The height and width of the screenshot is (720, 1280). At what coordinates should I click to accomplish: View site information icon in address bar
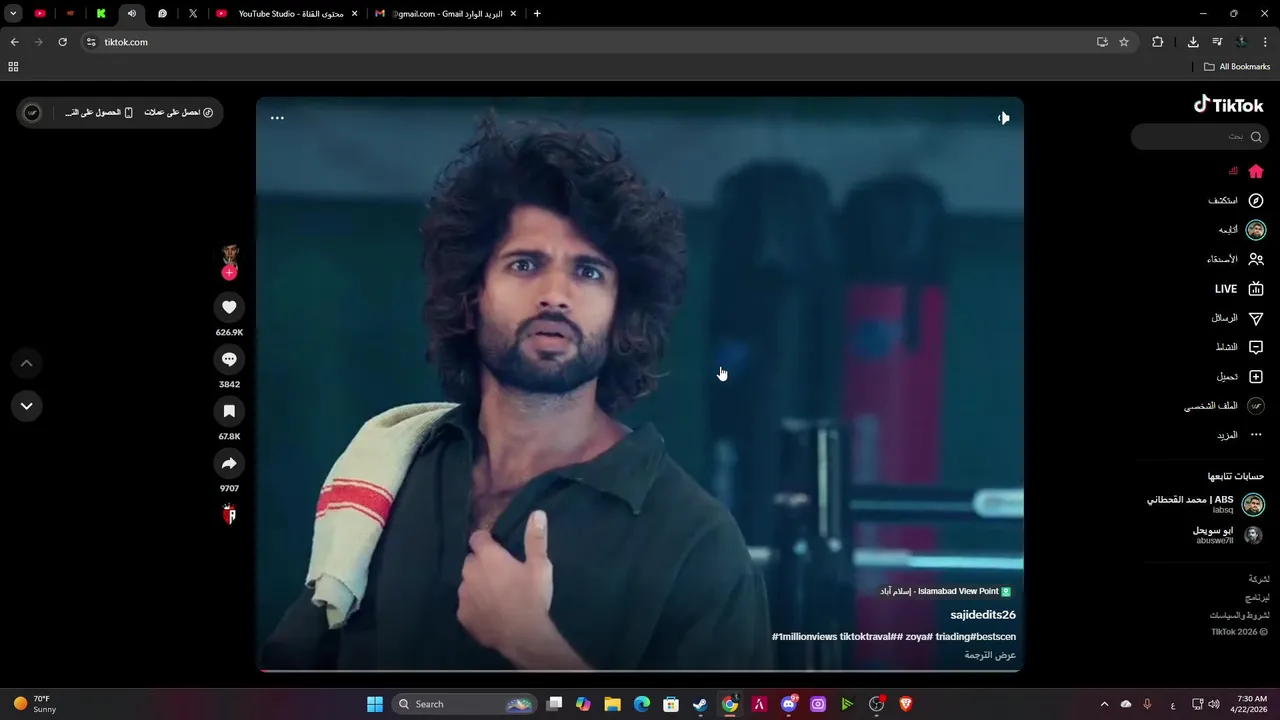point(91,42)
